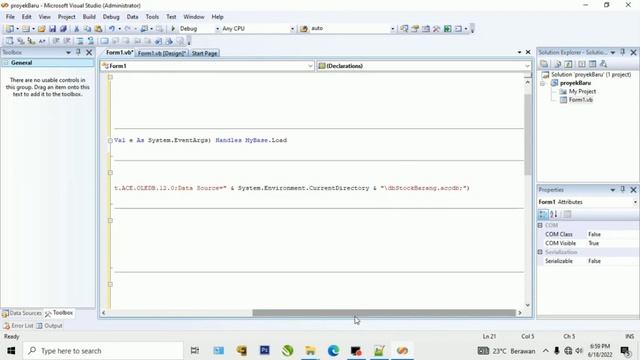Click the New Project toolbar icon
The width and height of the screenshot is (640, 360).
pos(9,29)
